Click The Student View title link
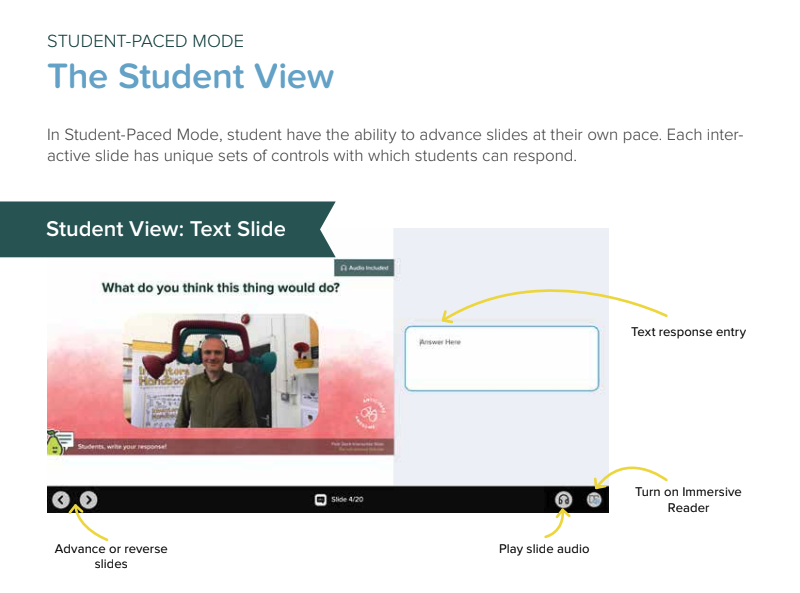This screenshot has height=593, width=800. 190,76
